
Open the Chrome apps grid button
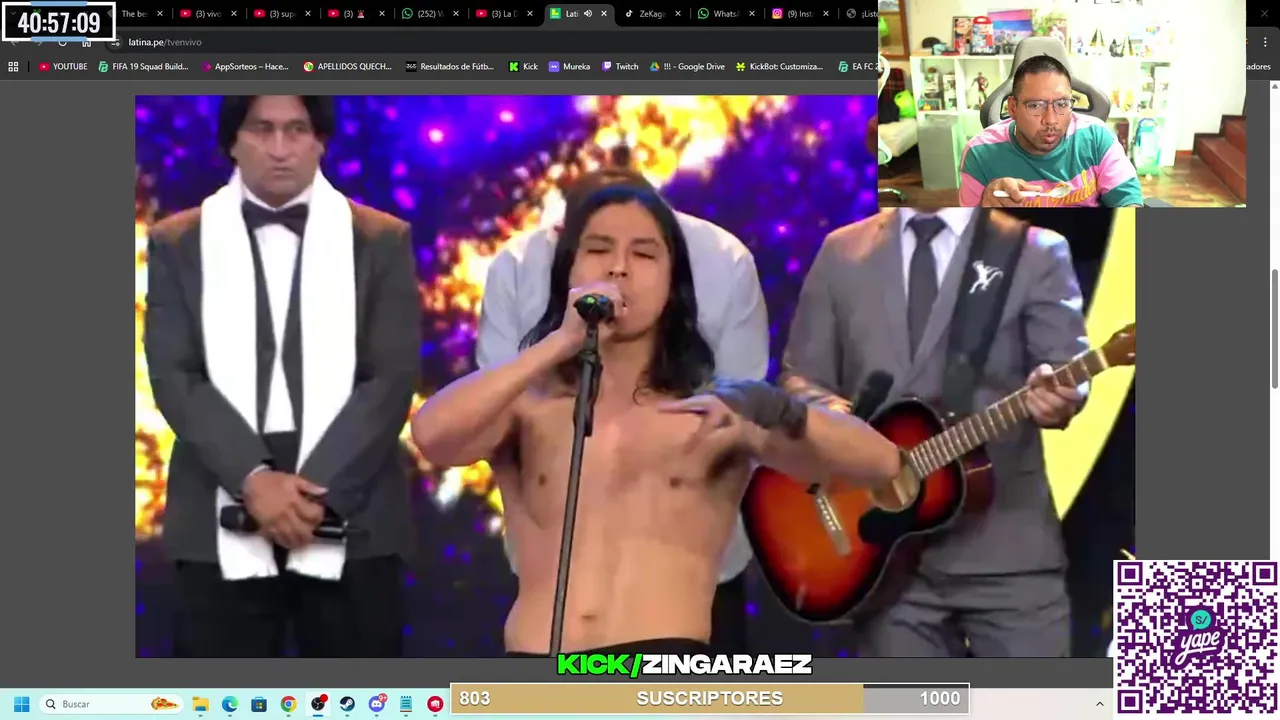[13, 66]
